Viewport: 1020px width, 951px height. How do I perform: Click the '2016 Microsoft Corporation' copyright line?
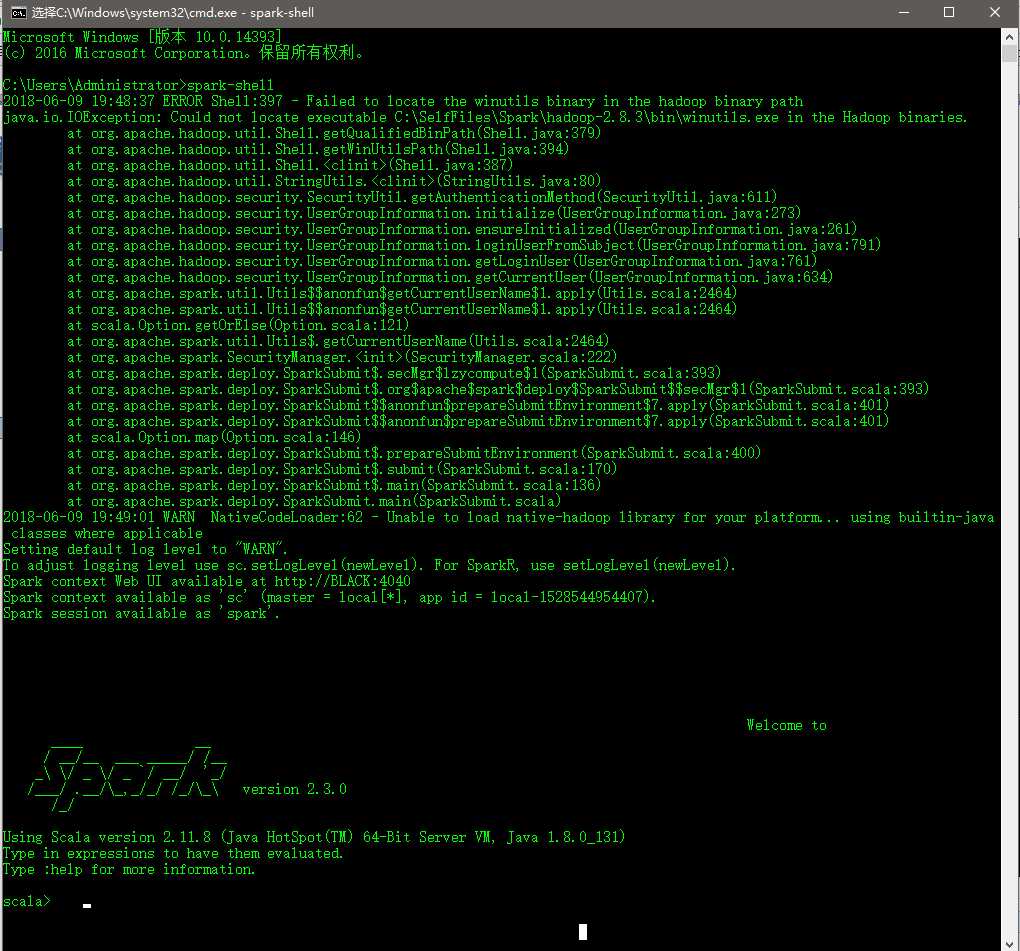183,53
